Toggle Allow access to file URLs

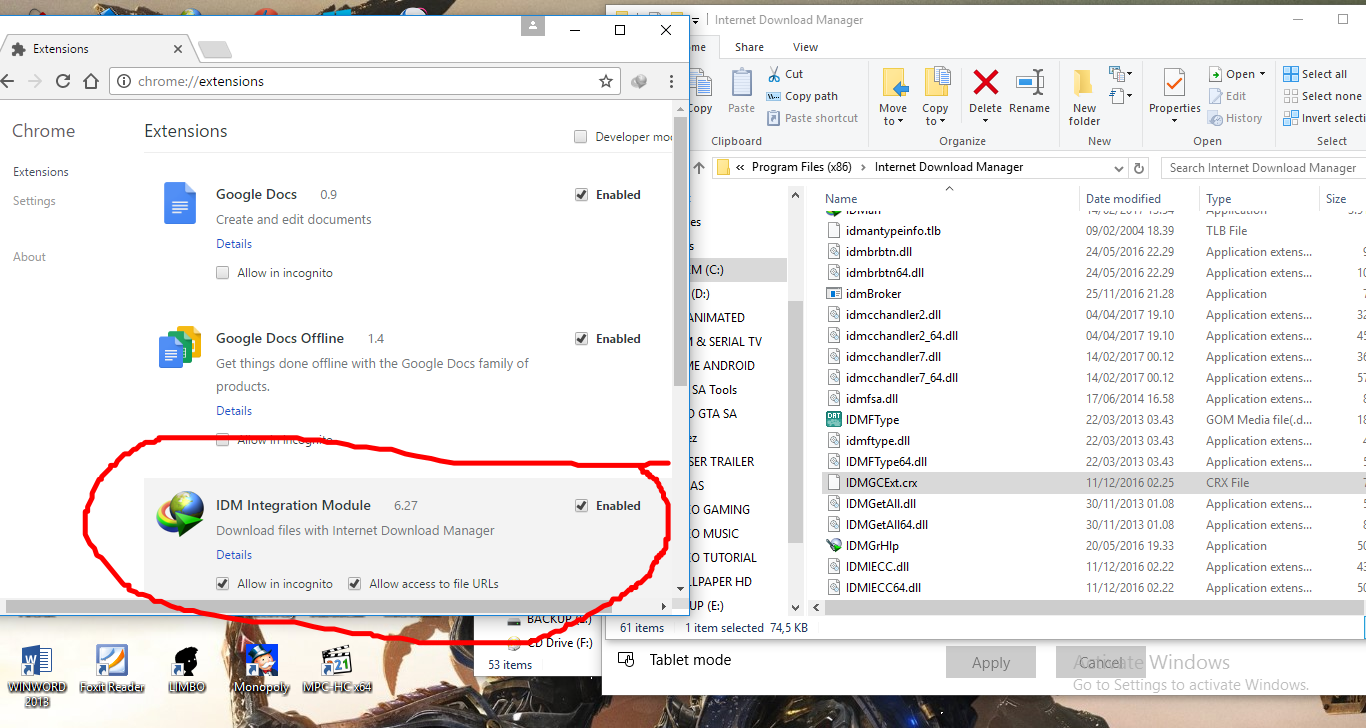(x=354, y=584)
